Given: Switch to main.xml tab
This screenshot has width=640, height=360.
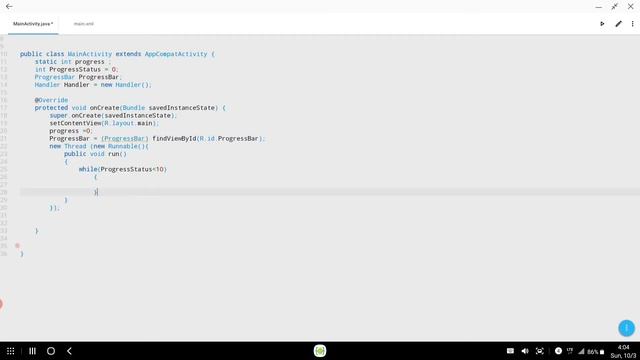Looking at the screenshot, I should click(84, 24).
